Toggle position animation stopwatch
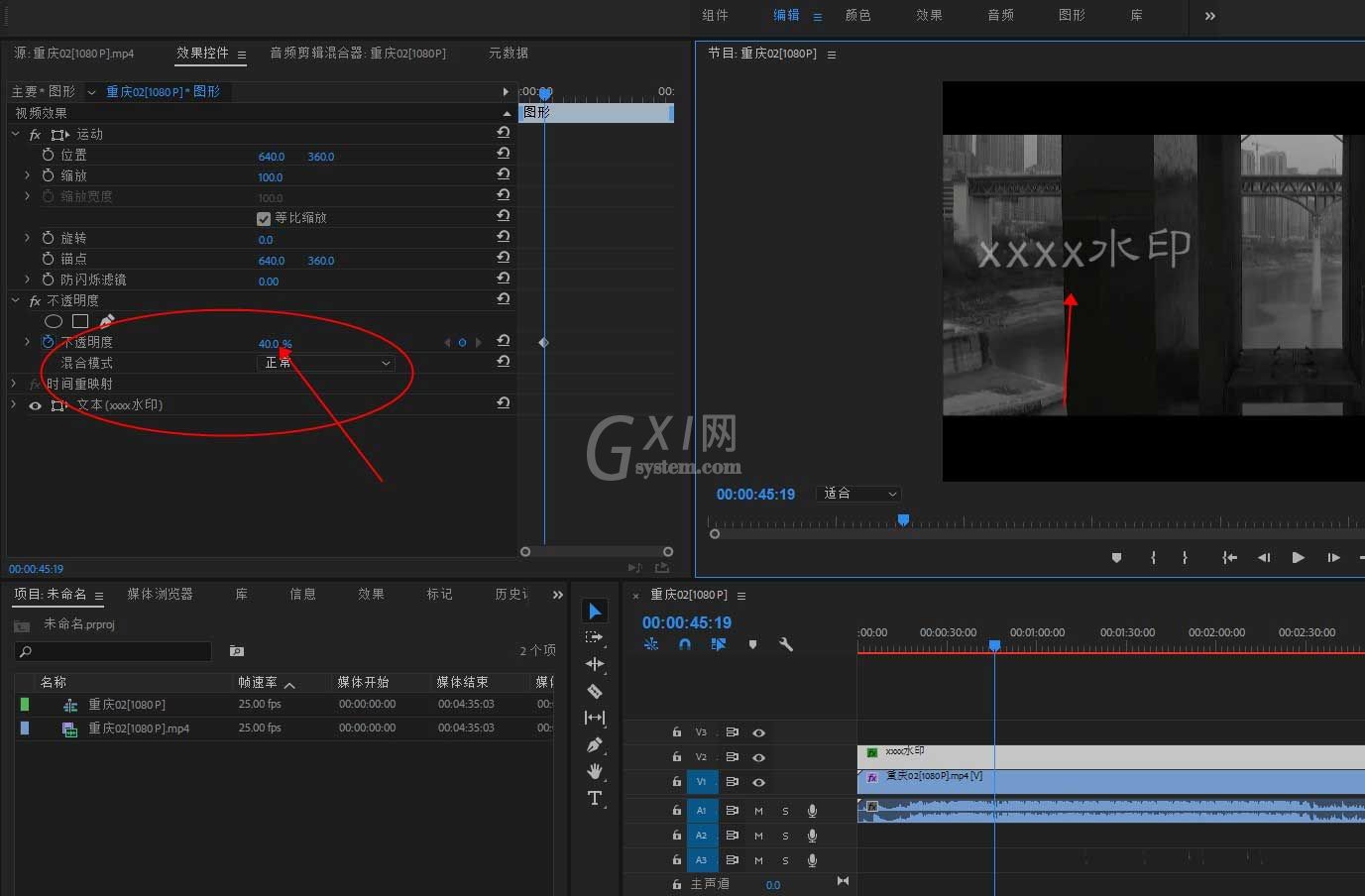Viewport: 1365px width, 896px height. 48,155
